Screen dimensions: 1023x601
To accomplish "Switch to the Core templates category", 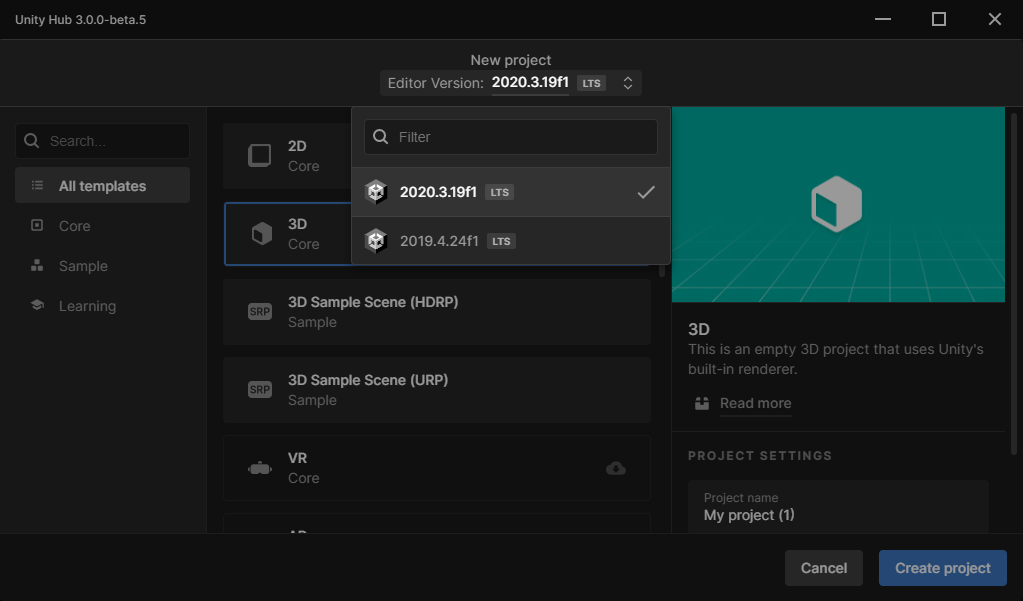I will click(x=75, y=226).
